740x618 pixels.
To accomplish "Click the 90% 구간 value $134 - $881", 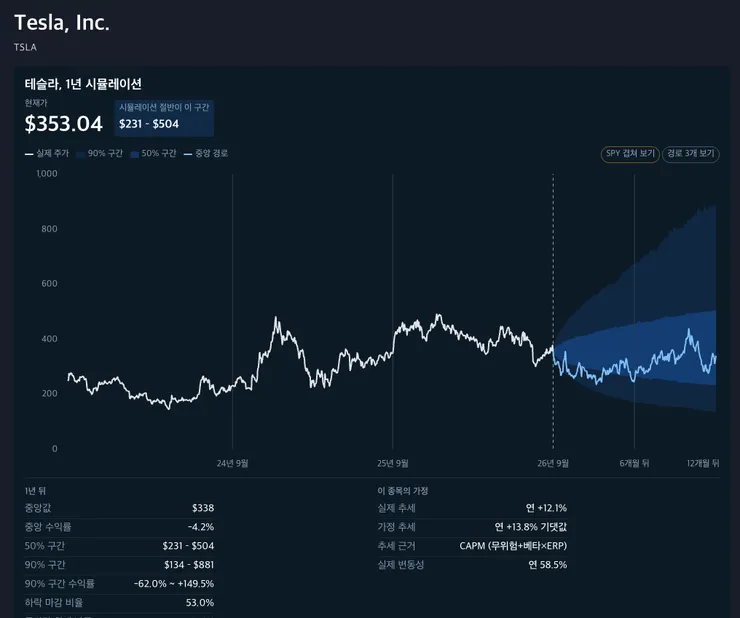I will (x=189, y=565).
